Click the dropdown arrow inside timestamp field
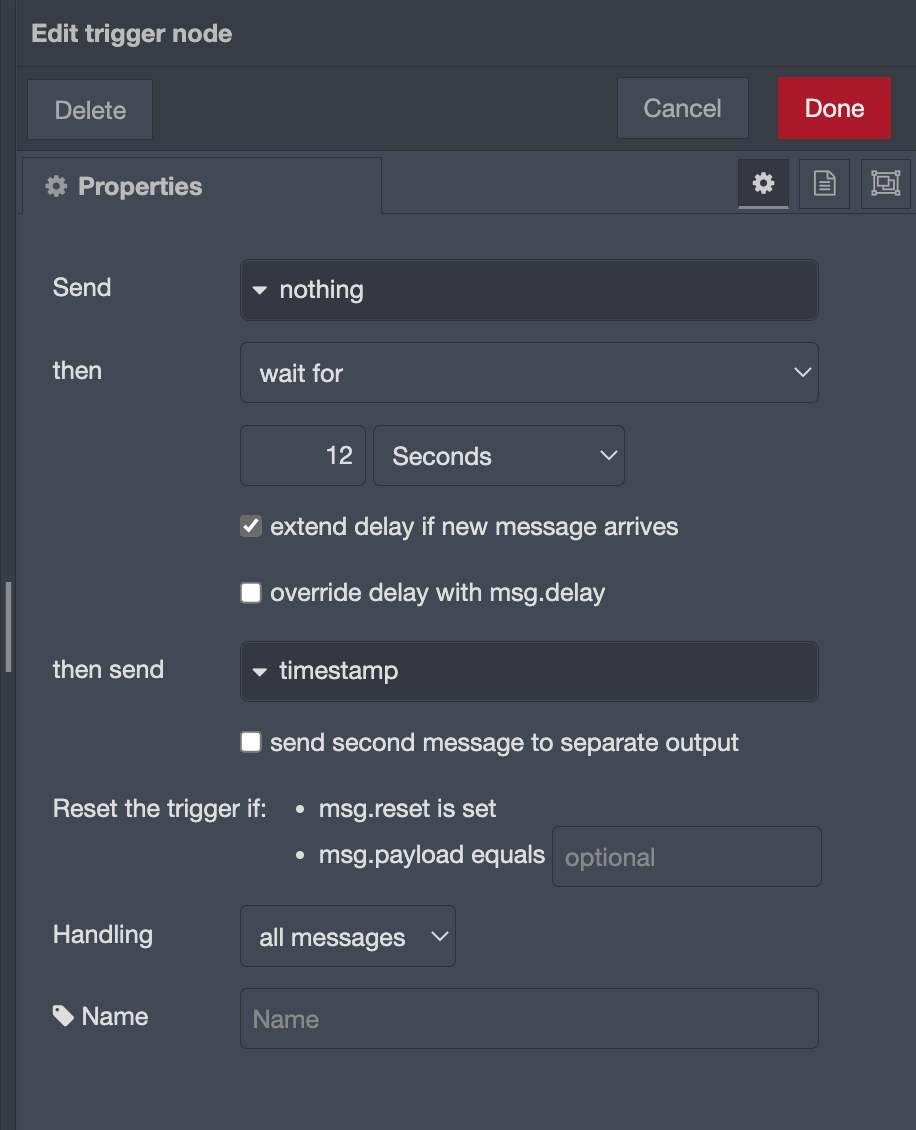916x1130 pixels. click(x=260, y=671)
